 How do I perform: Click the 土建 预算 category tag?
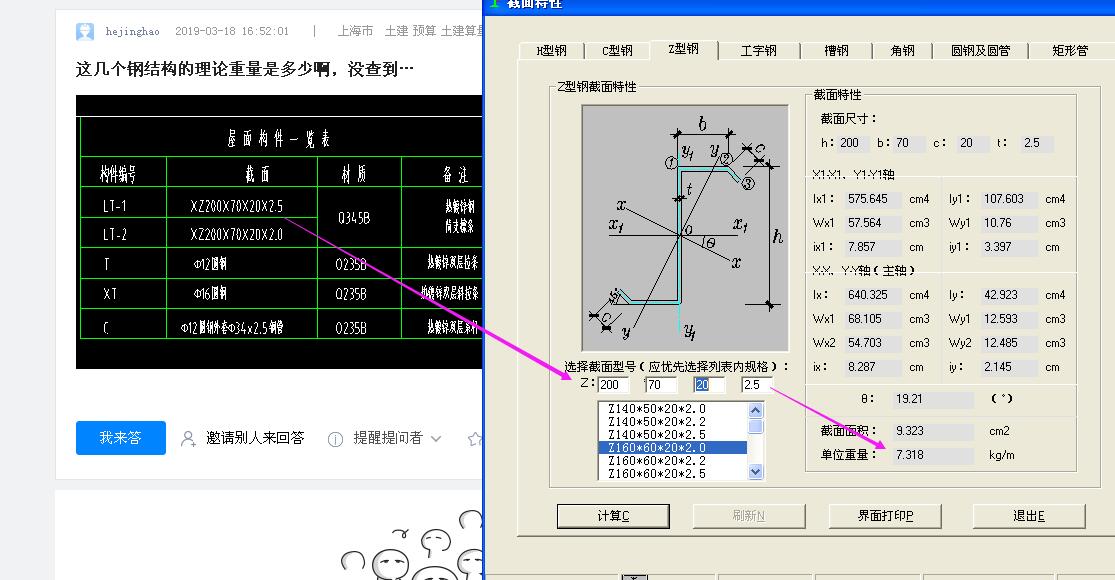coord(410,31)
